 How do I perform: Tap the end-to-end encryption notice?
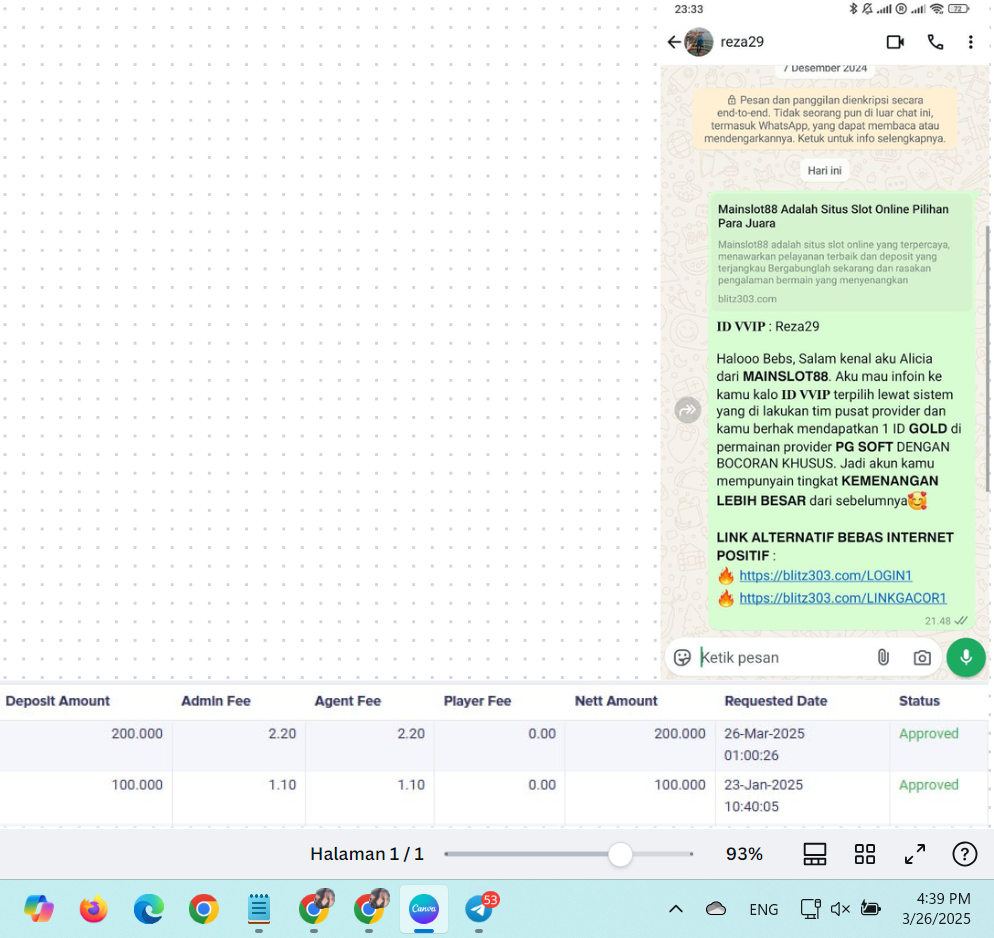[825, 119]
